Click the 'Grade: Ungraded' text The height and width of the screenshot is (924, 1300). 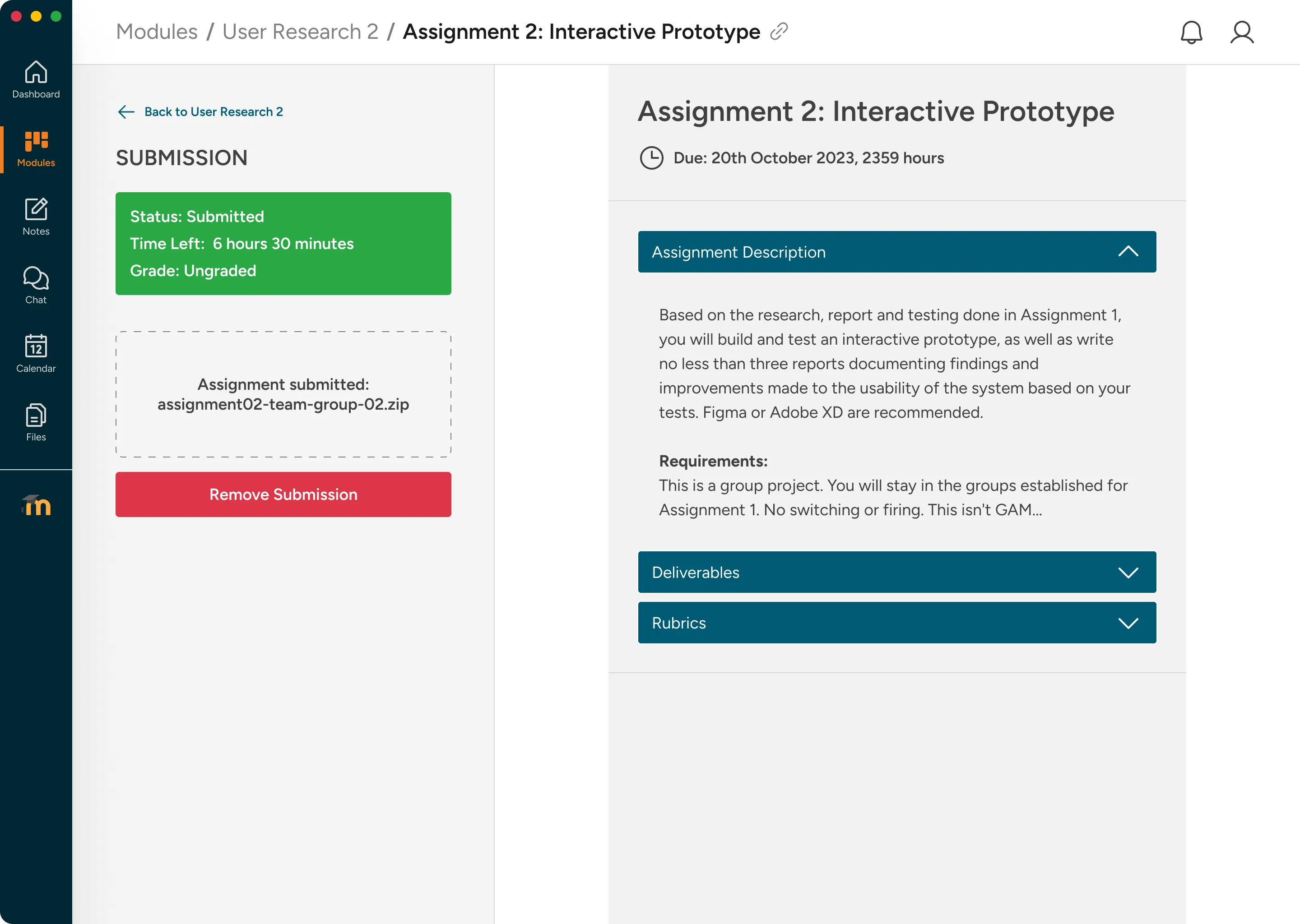tap(193, 270)
